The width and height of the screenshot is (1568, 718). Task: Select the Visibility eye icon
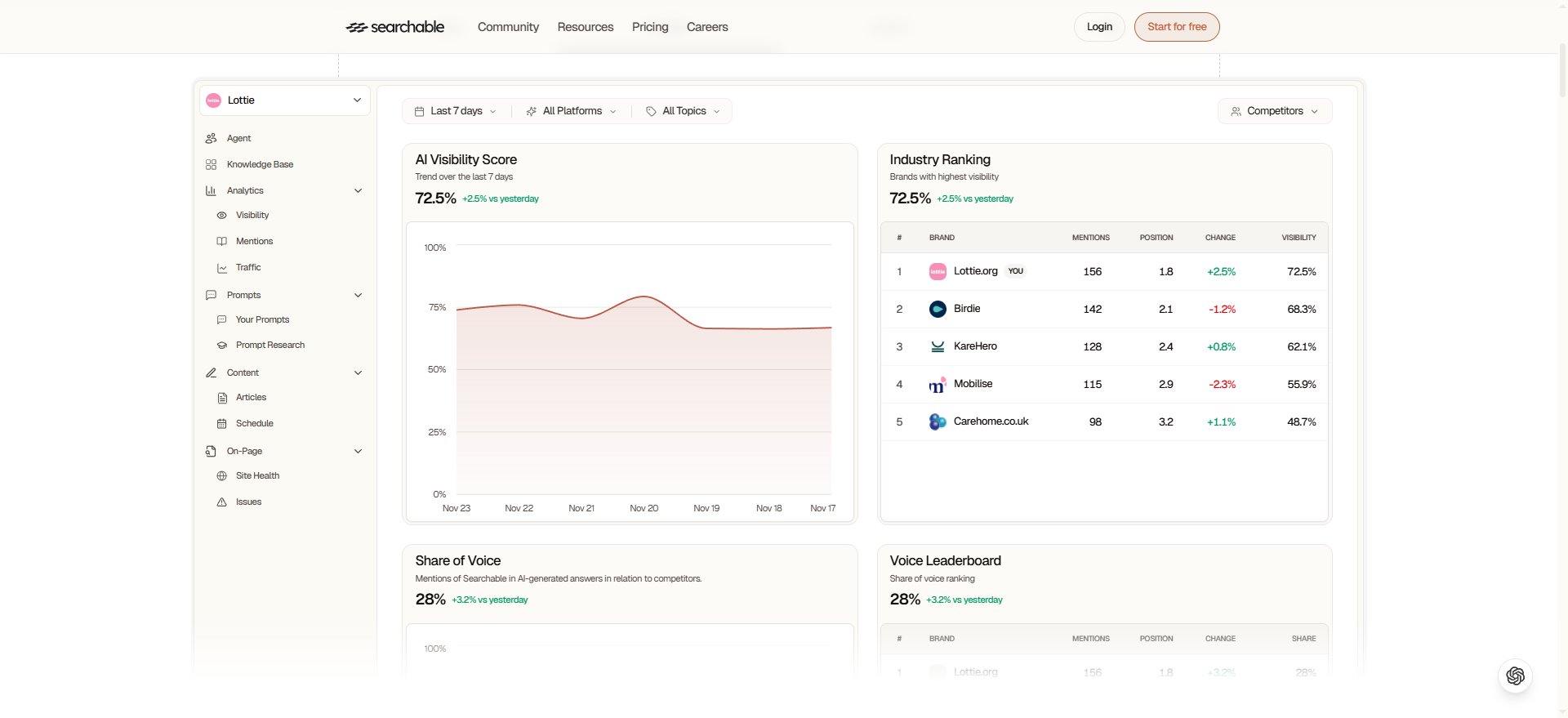point(221,216)
